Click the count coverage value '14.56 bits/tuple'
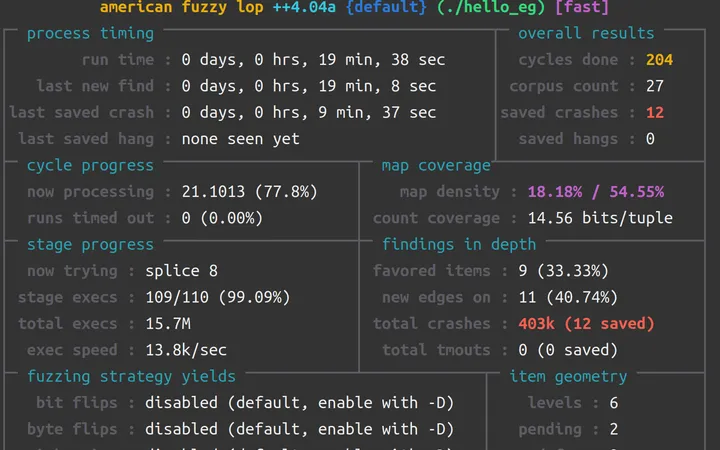The height and width of the screenshot is (450, 720). (600, 218)
